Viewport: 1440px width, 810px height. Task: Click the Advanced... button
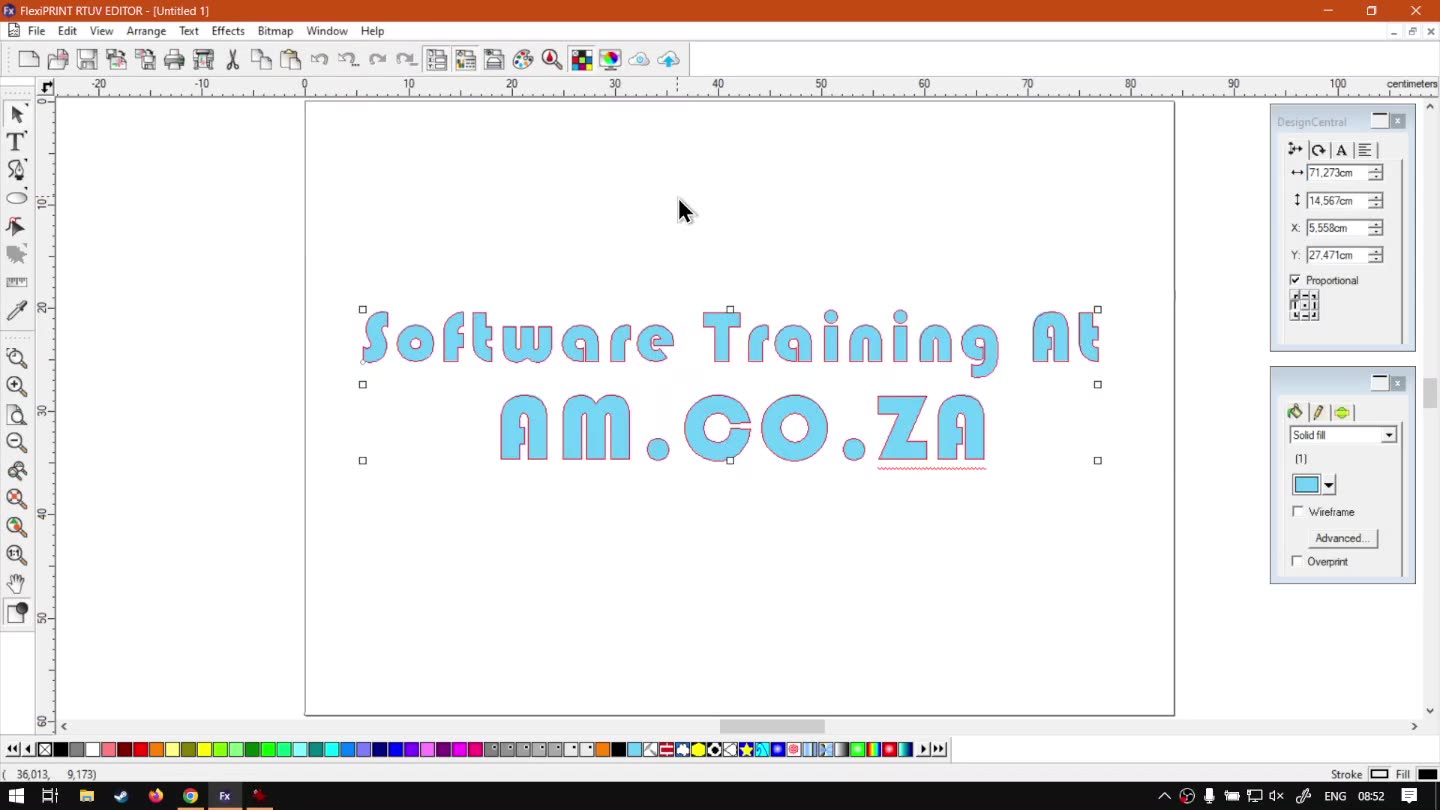coord(1341,538)
